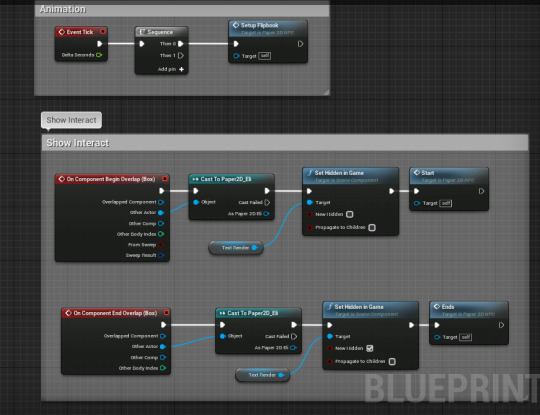Click Object pin on Cast node fed by End Overlap

(x=223, y=336)
